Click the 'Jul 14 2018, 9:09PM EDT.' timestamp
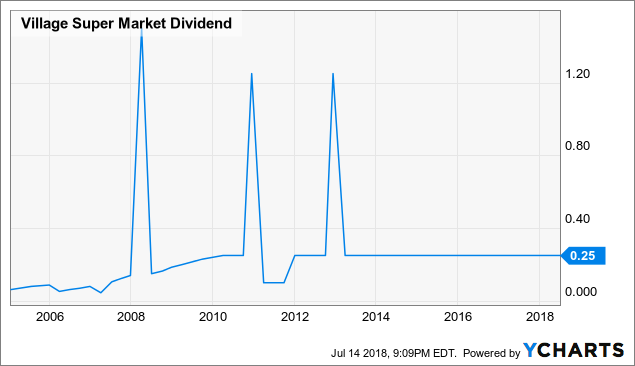This screenshot has width=635, height=366. 394,353
